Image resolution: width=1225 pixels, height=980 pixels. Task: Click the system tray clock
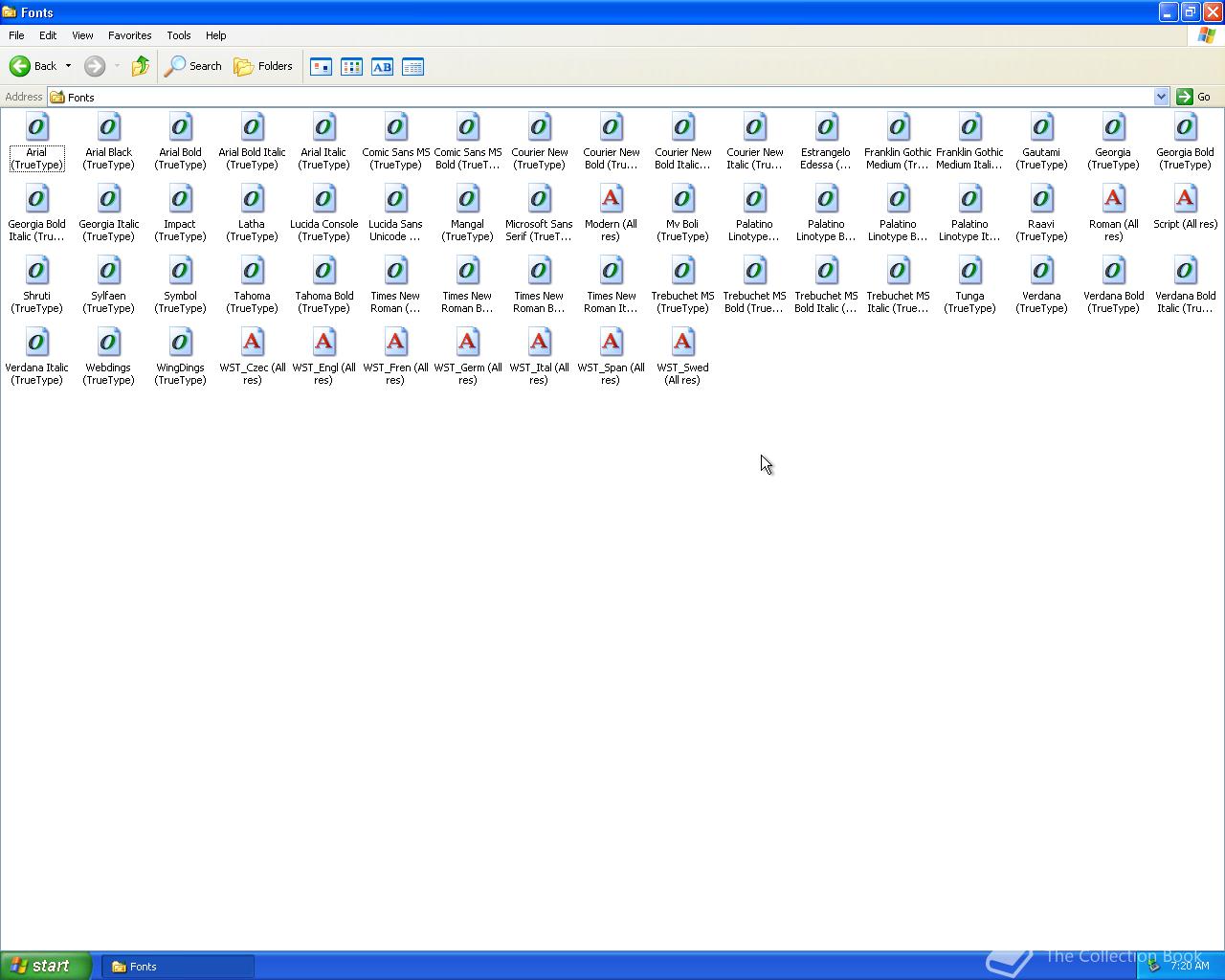pyautogui.click(x=1190, y=966)
